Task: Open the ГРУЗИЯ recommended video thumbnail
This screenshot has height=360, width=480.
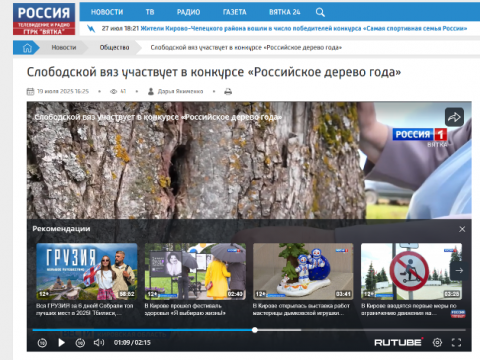Action: [x=87, y=271]
